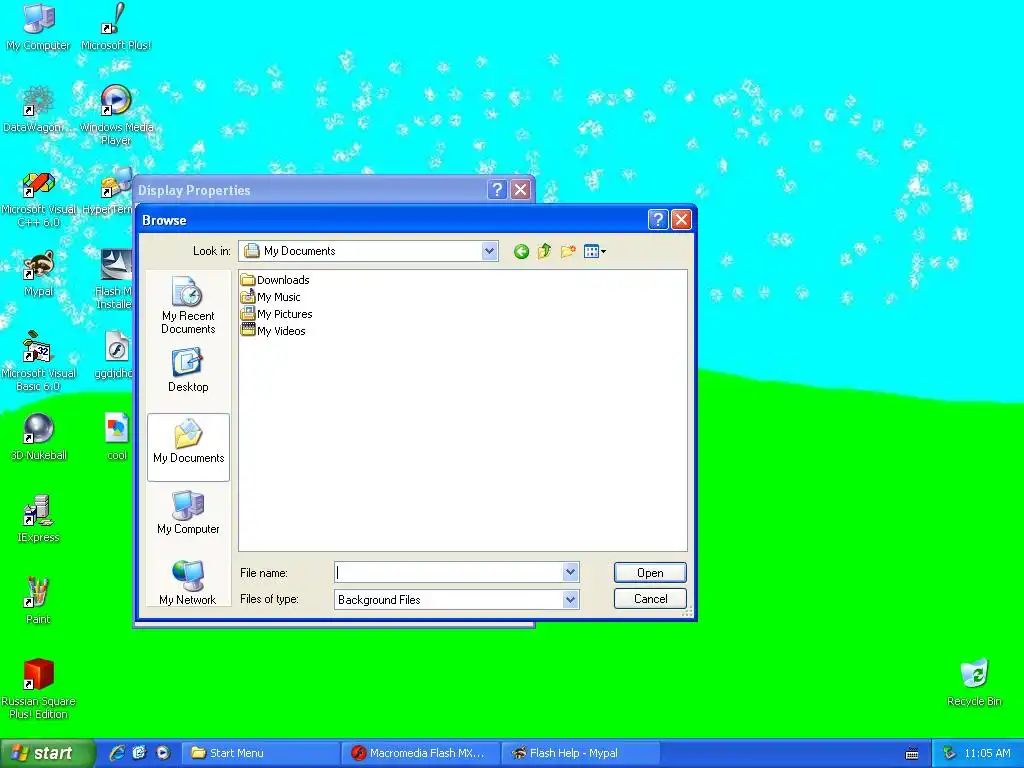Jump to My Network in places bar

point(188,583)
